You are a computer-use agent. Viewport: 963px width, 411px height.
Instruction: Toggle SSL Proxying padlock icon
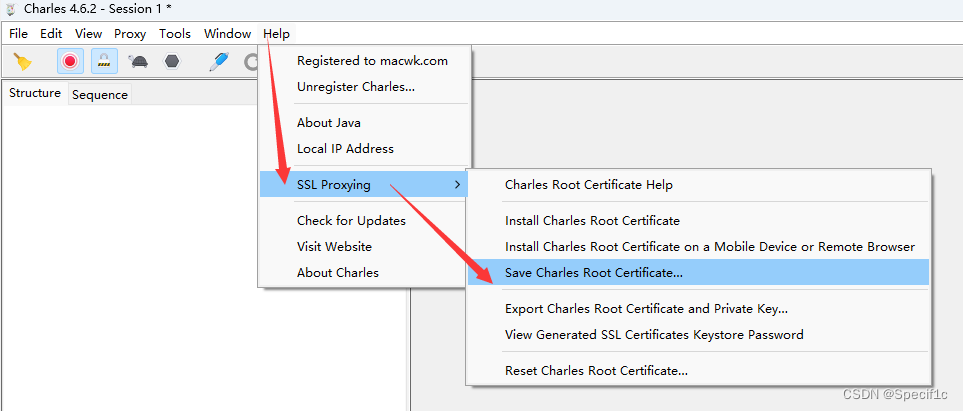click(104, 61)
